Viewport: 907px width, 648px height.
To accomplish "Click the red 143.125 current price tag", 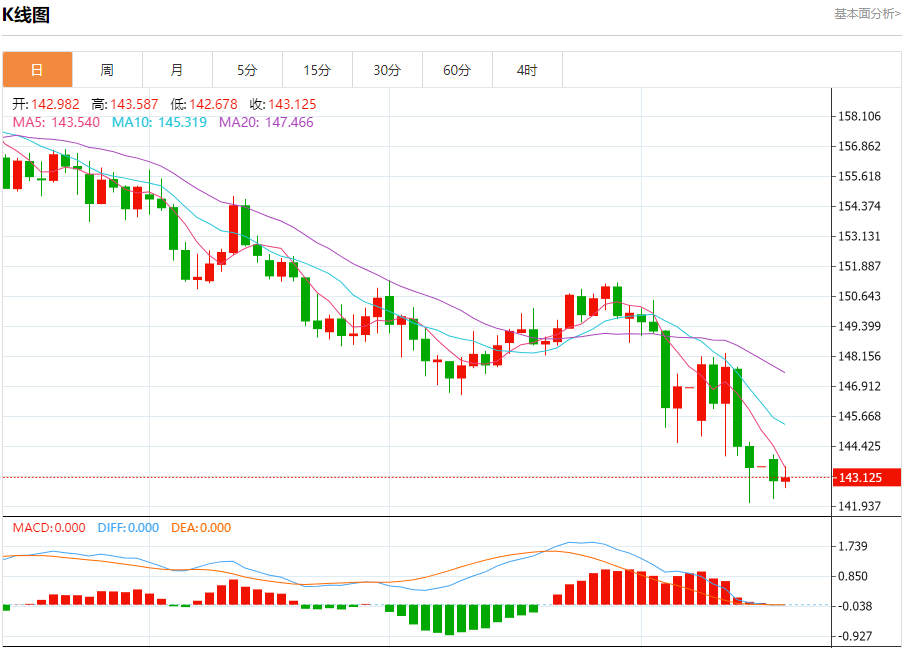I will point(866,477).
